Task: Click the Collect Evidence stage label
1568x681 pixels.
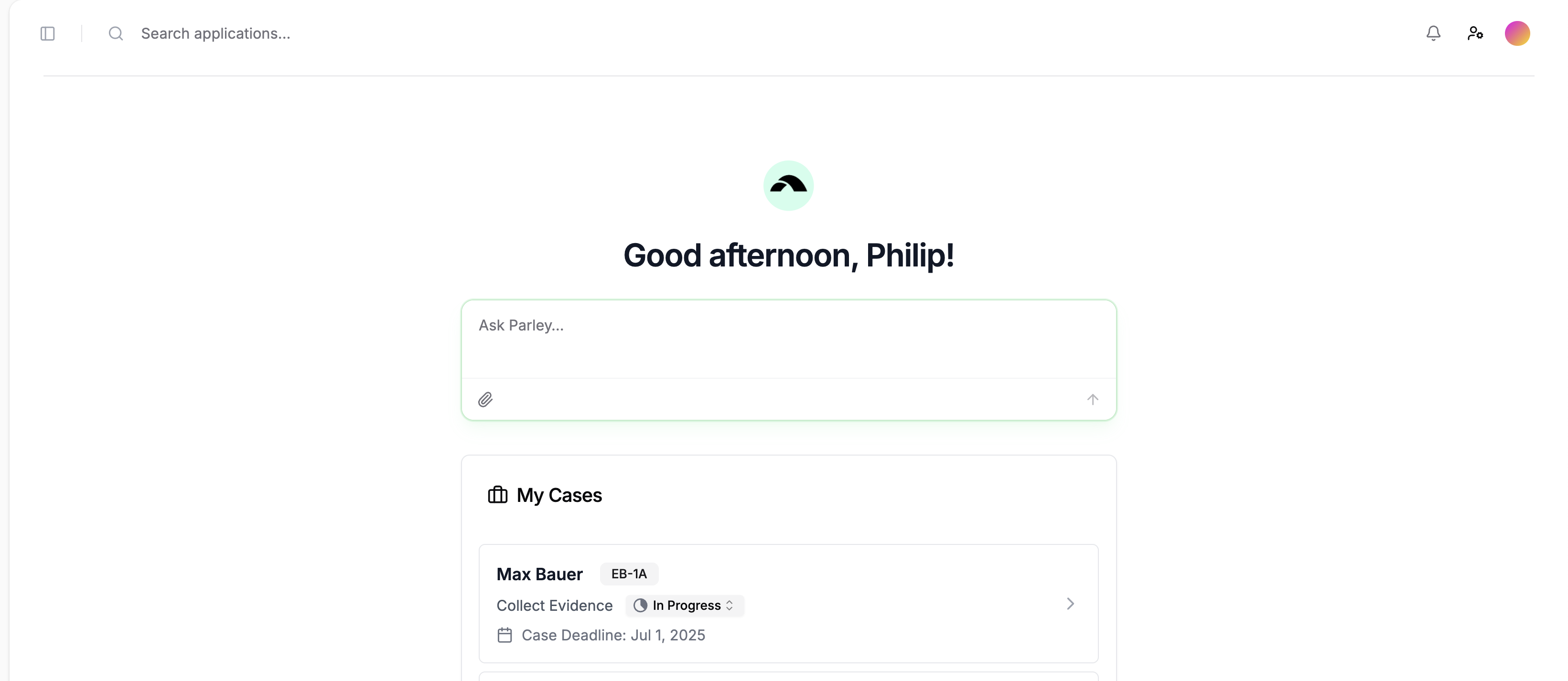Action: point(554,606)
